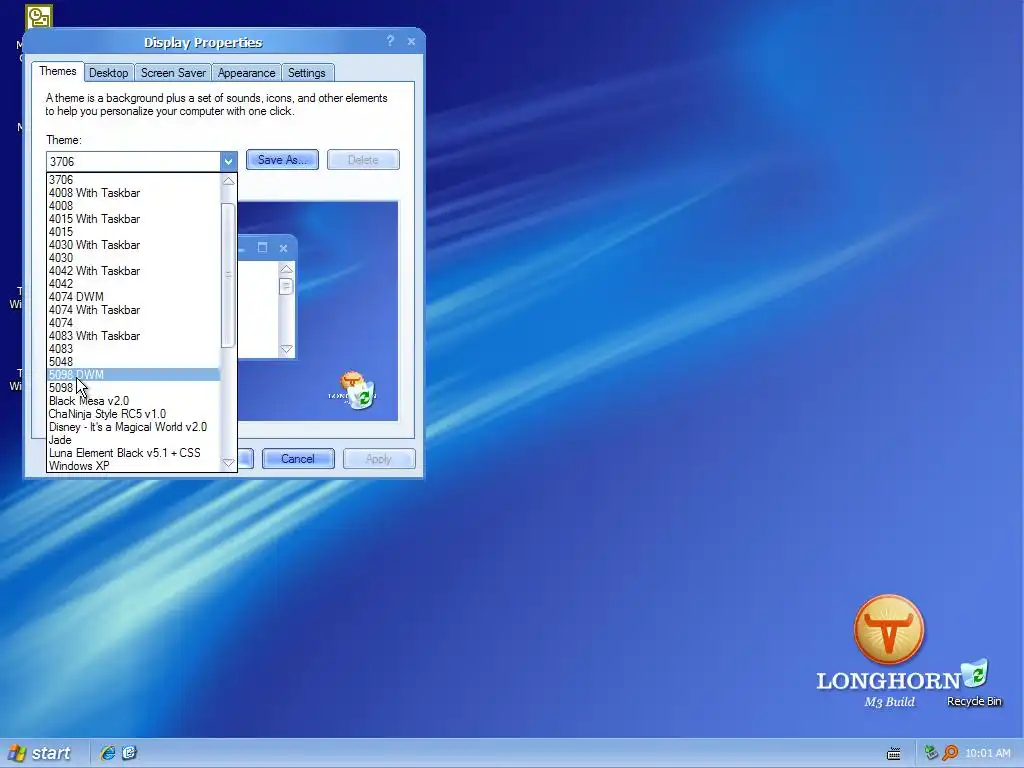Image resolution: width=1024 pixels, height=768 pixels.
Task: Click the theme list scroll down arrow
Action: point(228,463)
